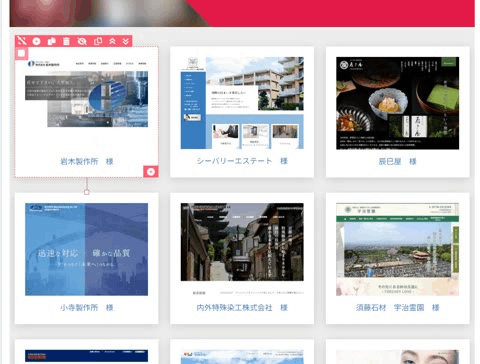Screen dimensions: 480x364
Task: Click the edit pencil icon in red toolbar
Action: coord(22,41)
